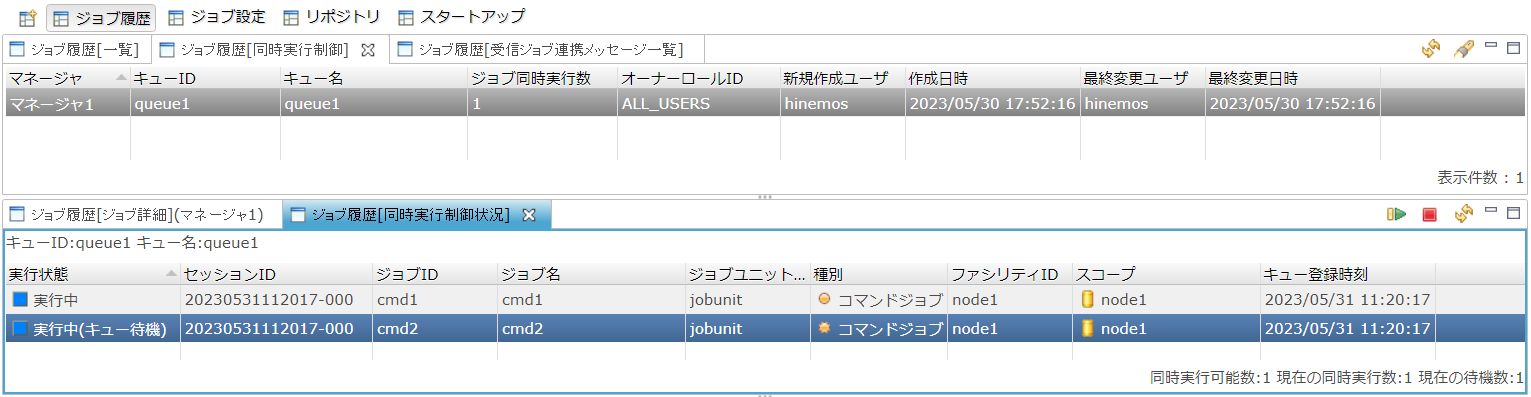Maximize the lower status panel
The image size is (1531, 397).
tap(1513, 211)
